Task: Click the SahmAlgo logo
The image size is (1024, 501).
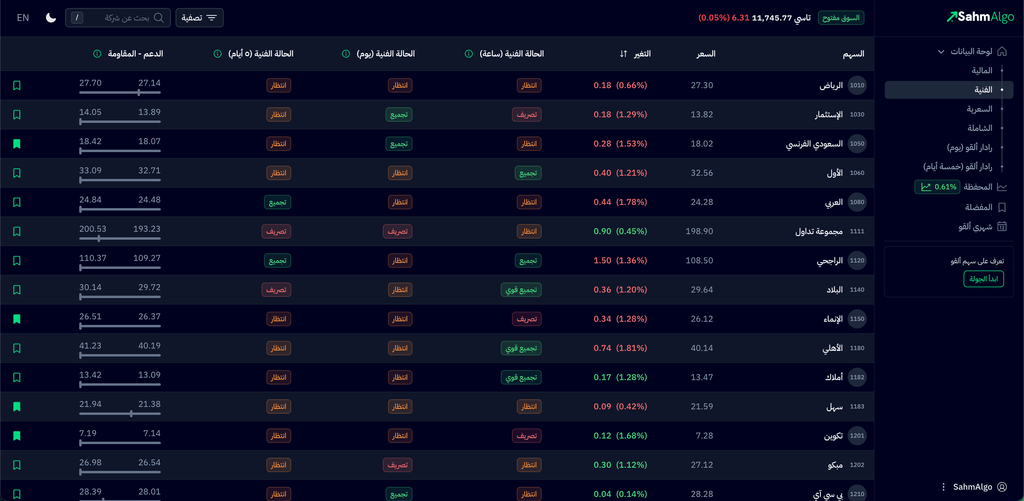Action: coord(980,17)
